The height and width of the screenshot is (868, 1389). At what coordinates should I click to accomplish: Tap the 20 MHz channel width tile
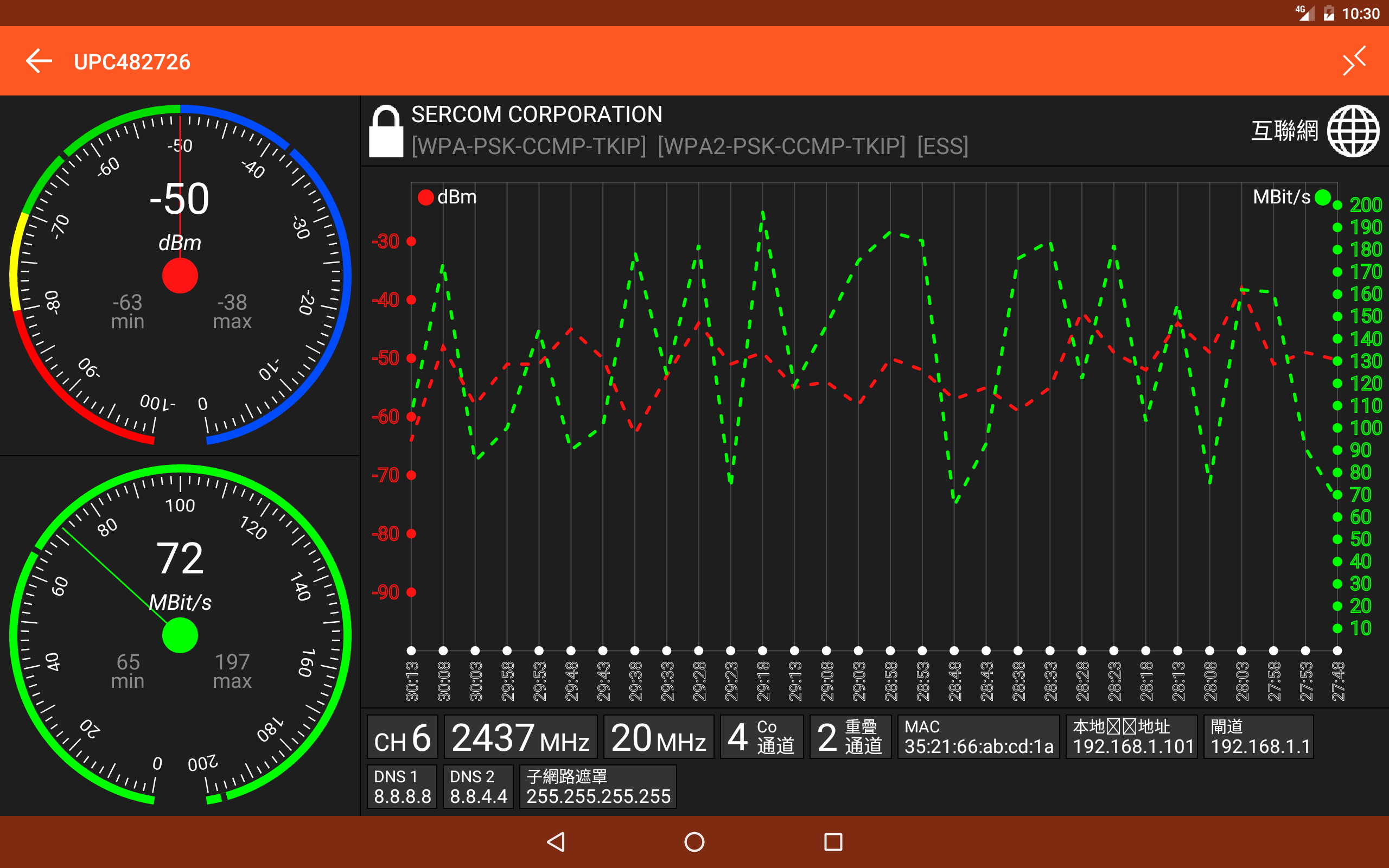[x=658, y=737]
